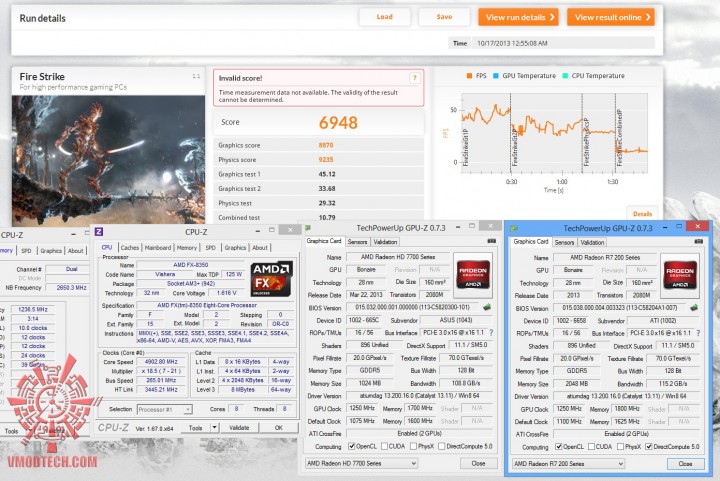Click the Time field showing 10/17/2013 12:55:08 AM
The image size is (720, 481).
tap(563, 43)
